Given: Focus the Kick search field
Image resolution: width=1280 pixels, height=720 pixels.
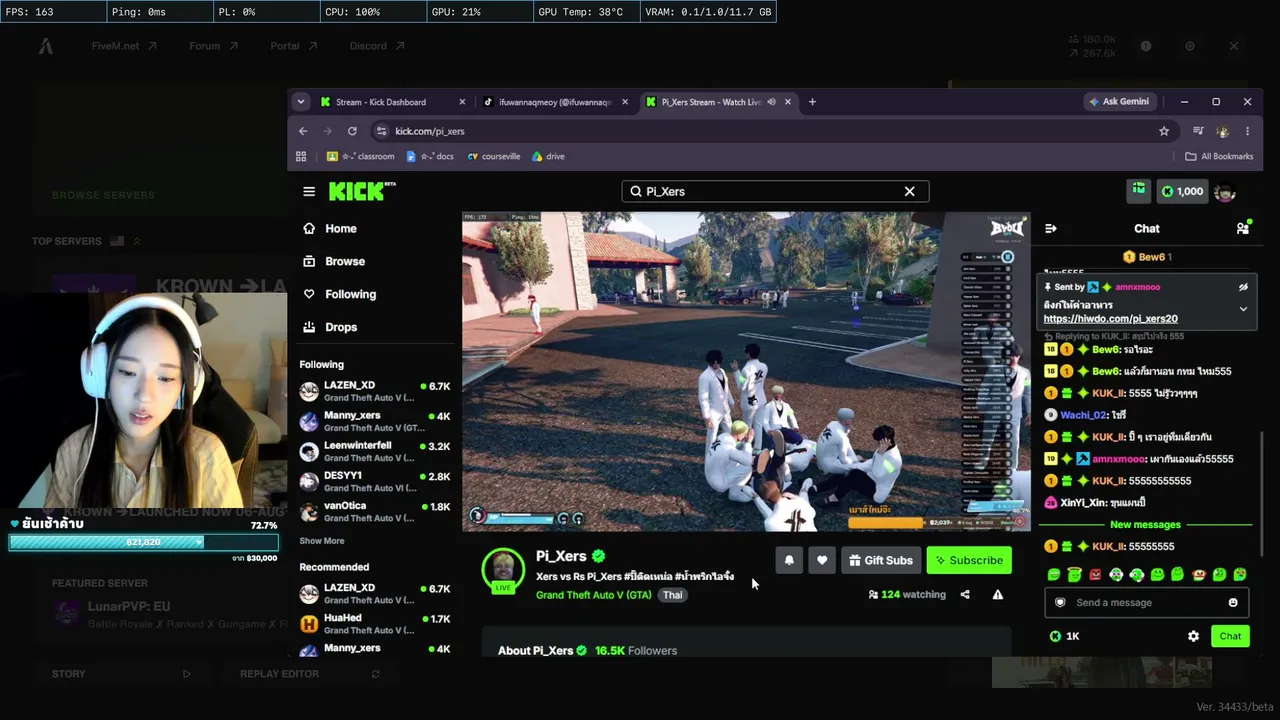Looking at the screenshot, I should (775, 191).
